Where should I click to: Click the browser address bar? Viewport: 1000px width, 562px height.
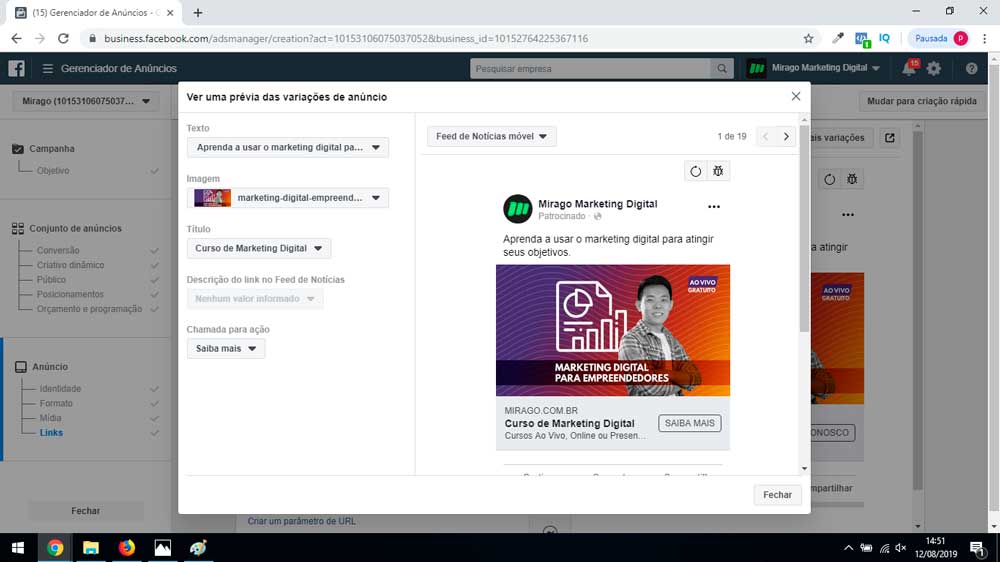pyautogui.click(x=446, y=38)
